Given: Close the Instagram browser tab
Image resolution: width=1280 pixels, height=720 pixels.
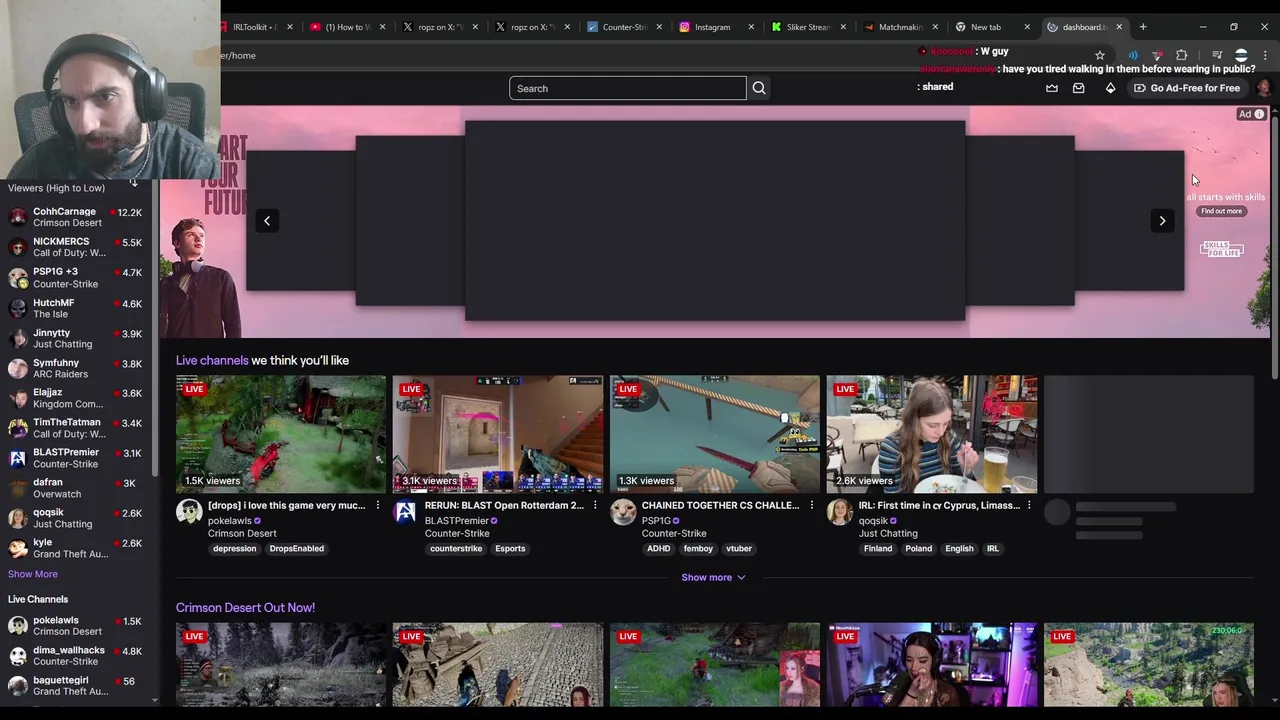Looking at the screenshot, I should (x=751, y=27).
